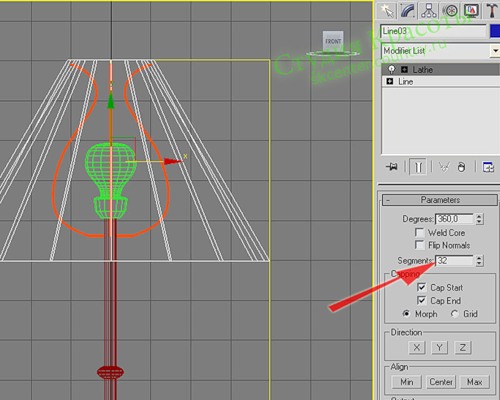Open the Hierarchy command panel tab
Image resolution: width=500 pixels, height=400 pixels.
tap(429, 11)
